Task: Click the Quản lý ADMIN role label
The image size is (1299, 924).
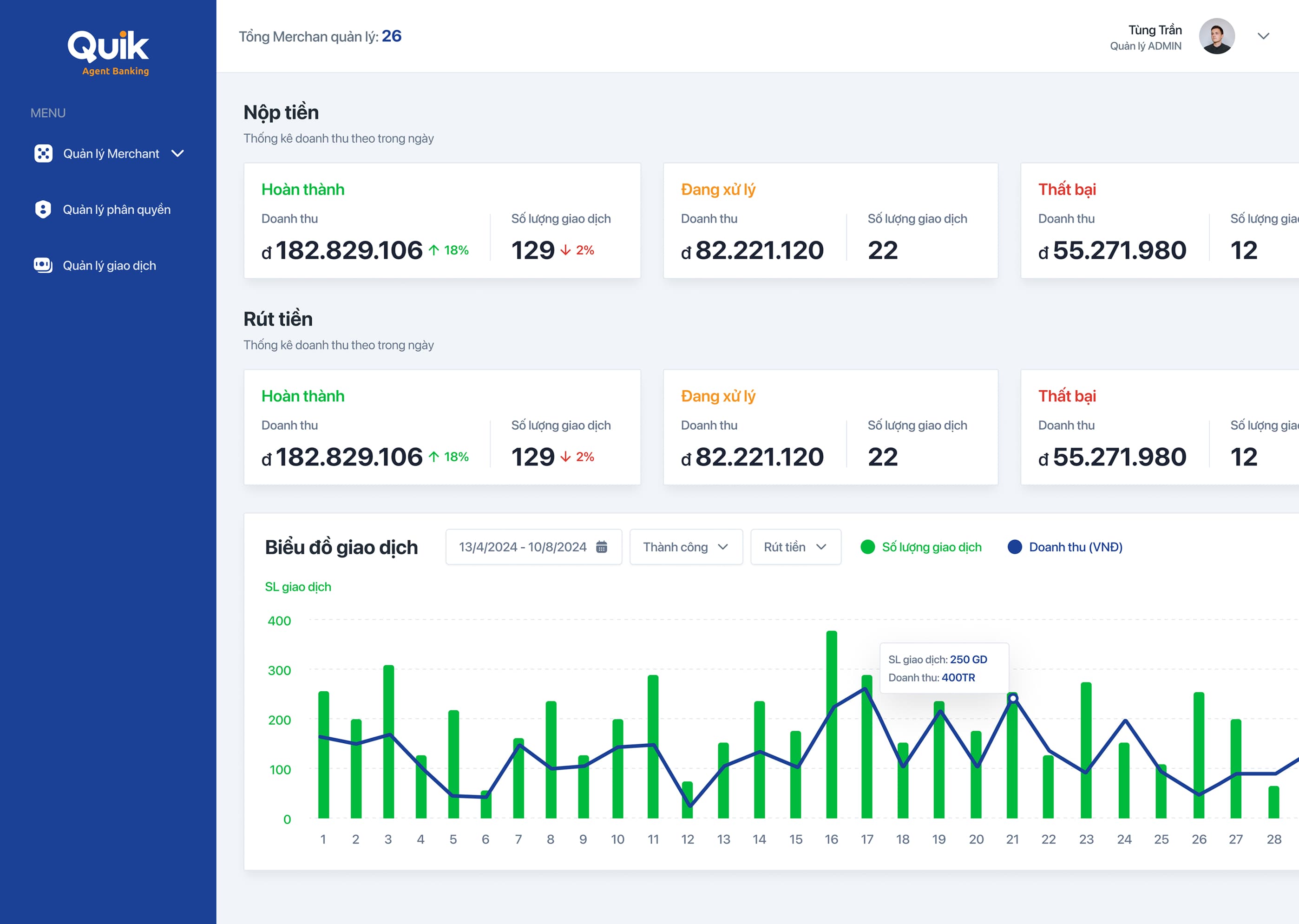Action: point(1145,46)
